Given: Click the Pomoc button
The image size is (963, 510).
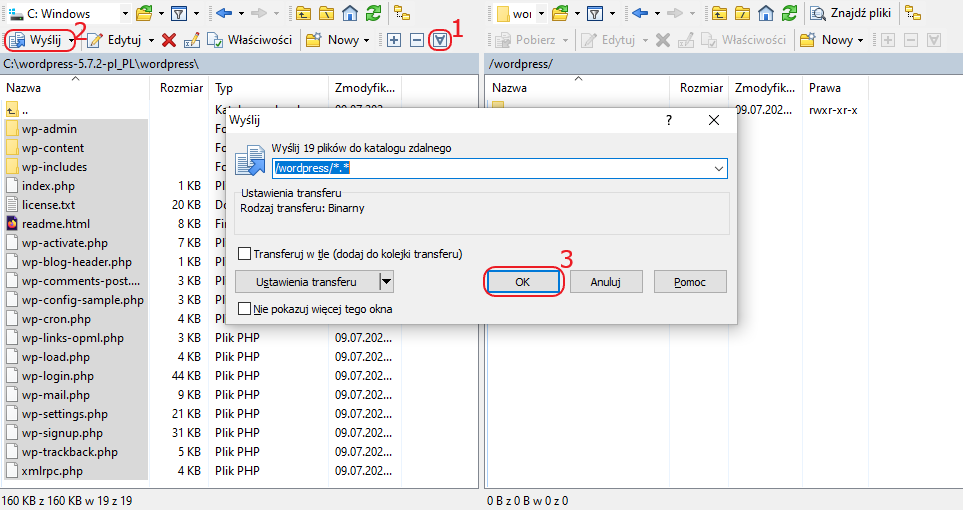Looking at the screenshot, I should pos(690,282).
